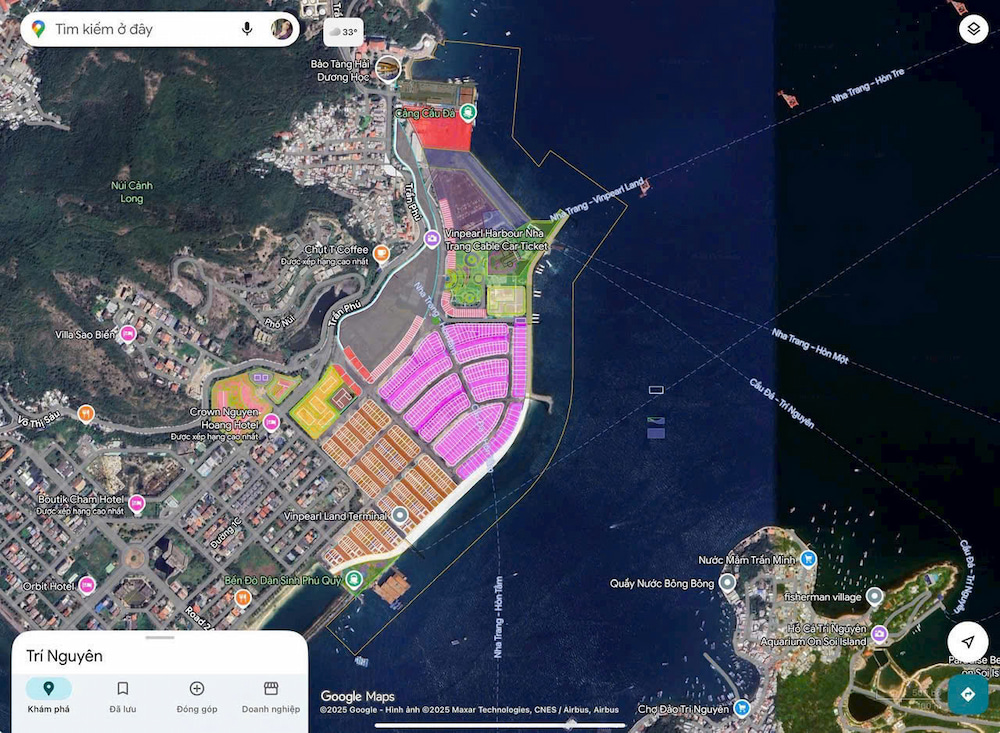Tap the Chut T Coffee marker
Viewport: 1000px width, 733px height.
(x=381, y=254)
